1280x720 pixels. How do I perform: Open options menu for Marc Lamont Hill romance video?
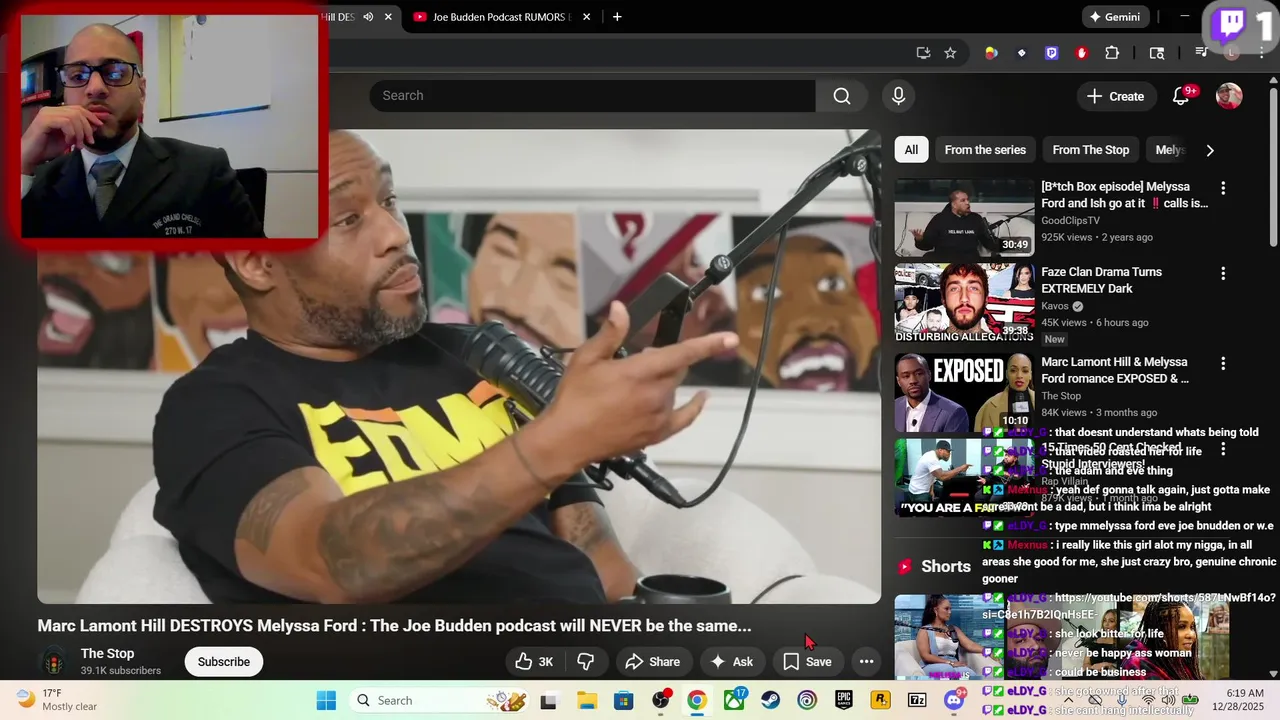(x=1222, y=363)
